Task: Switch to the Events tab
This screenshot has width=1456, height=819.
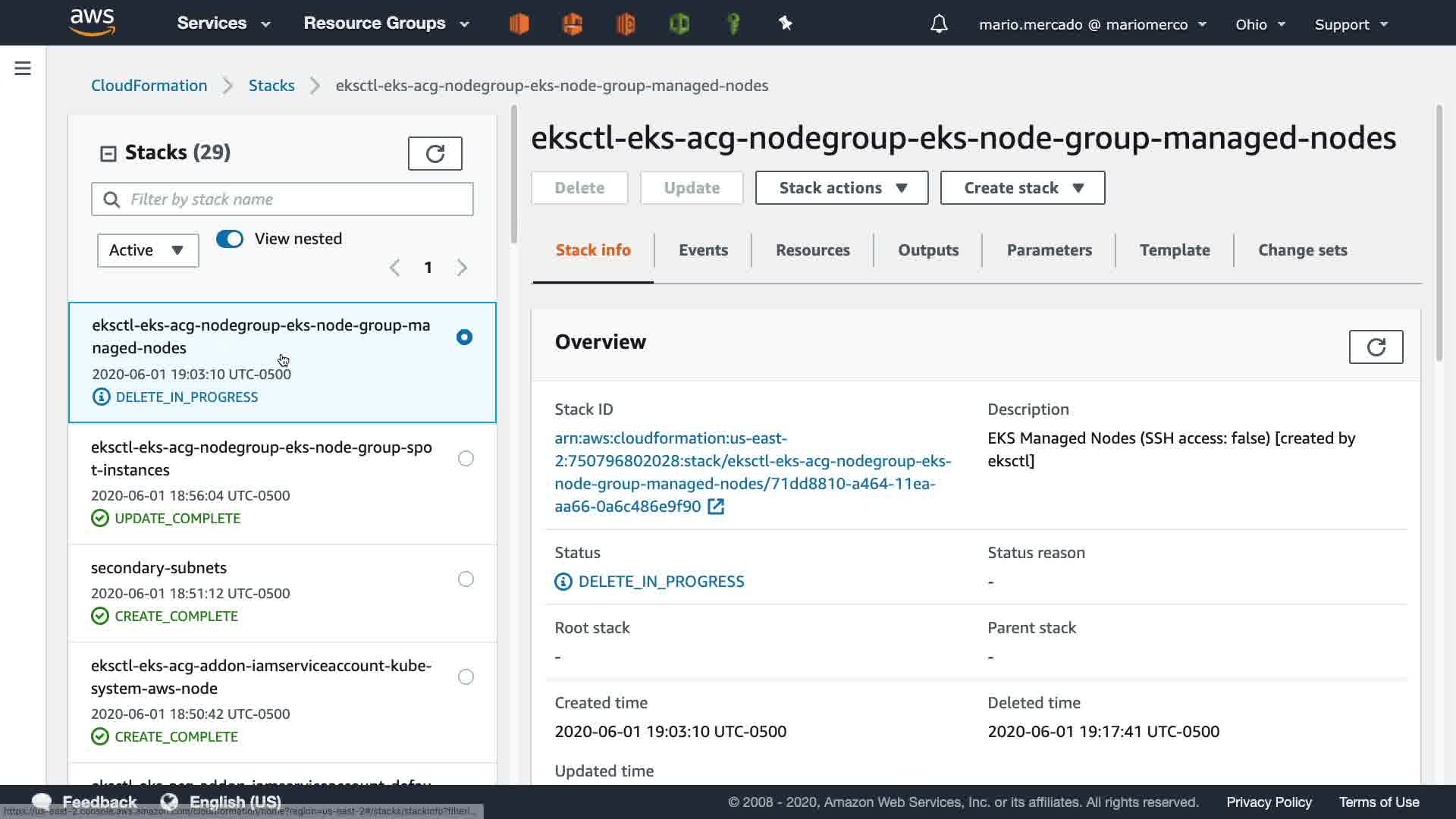Action: pos(703,250)
